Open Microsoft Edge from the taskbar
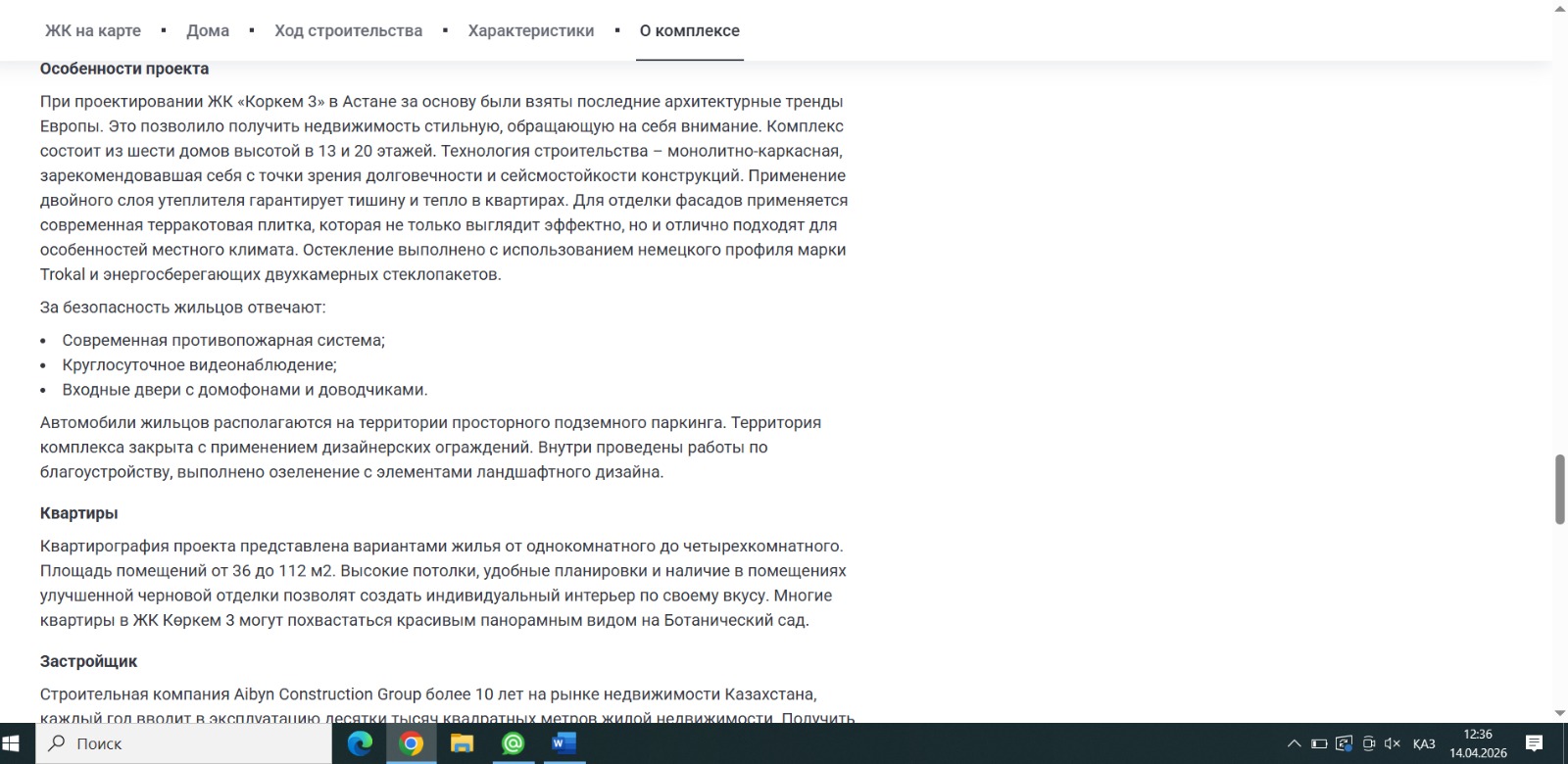Image resolution: width=1568 pixels, height=764 pixels. 360,744
